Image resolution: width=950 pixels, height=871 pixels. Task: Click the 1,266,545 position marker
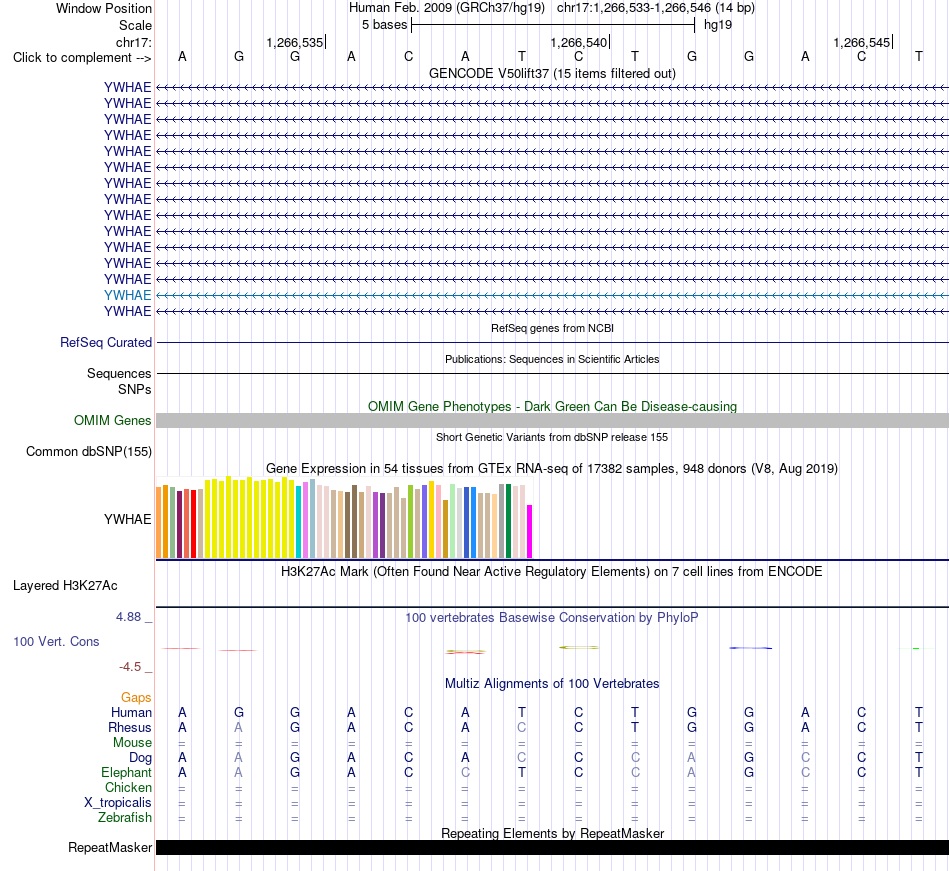pos(862,42)
